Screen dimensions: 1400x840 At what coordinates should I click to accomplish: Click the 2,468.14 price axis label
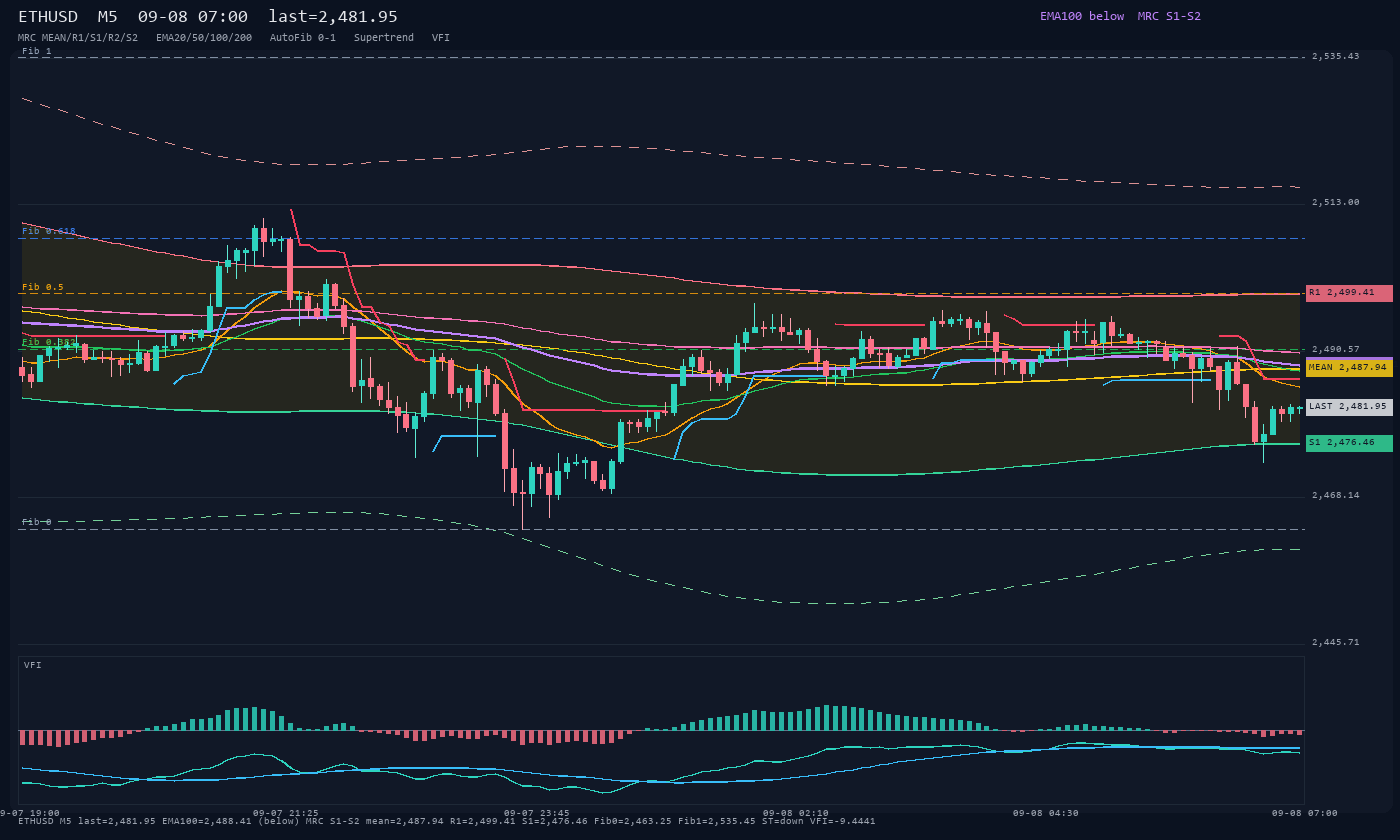(1336, 495)
